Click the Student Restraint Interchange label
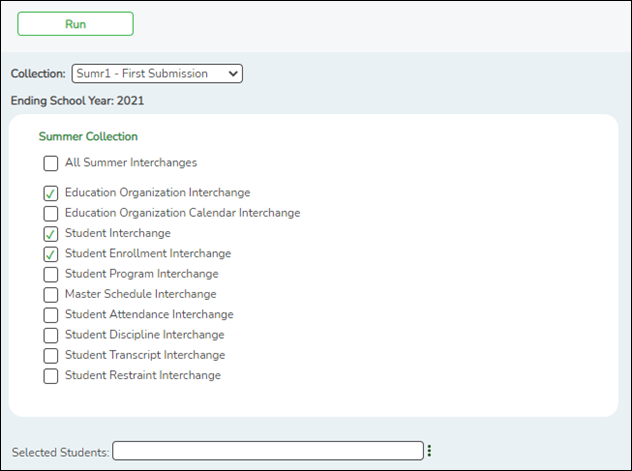 click(x=142, y=375)
